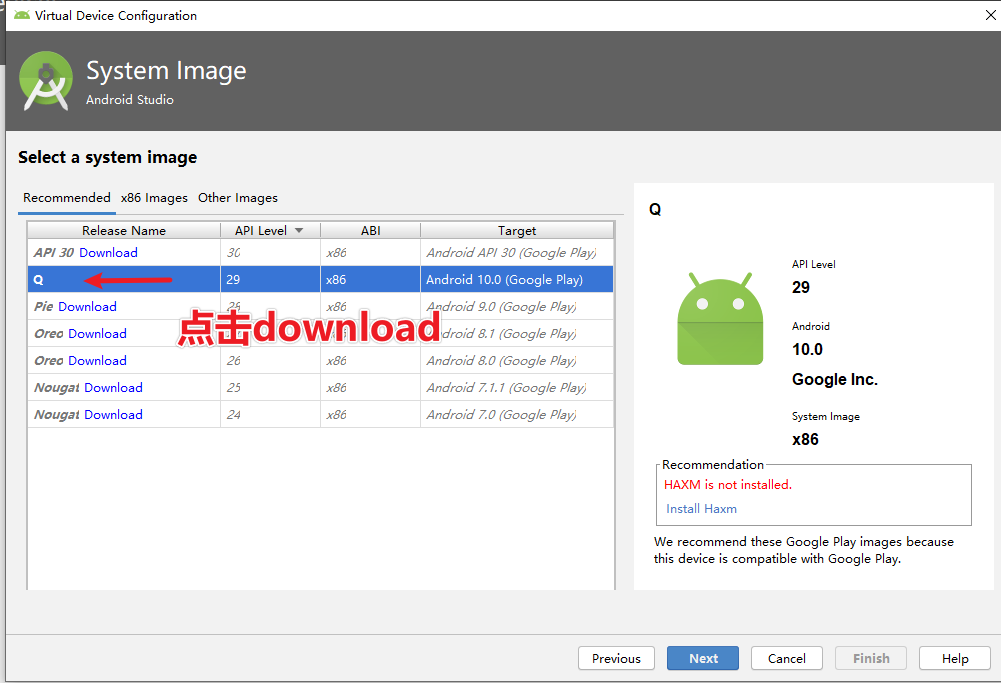Click the HAXM is not installed message
The image size is (1001, 683).
pos(728,484)
